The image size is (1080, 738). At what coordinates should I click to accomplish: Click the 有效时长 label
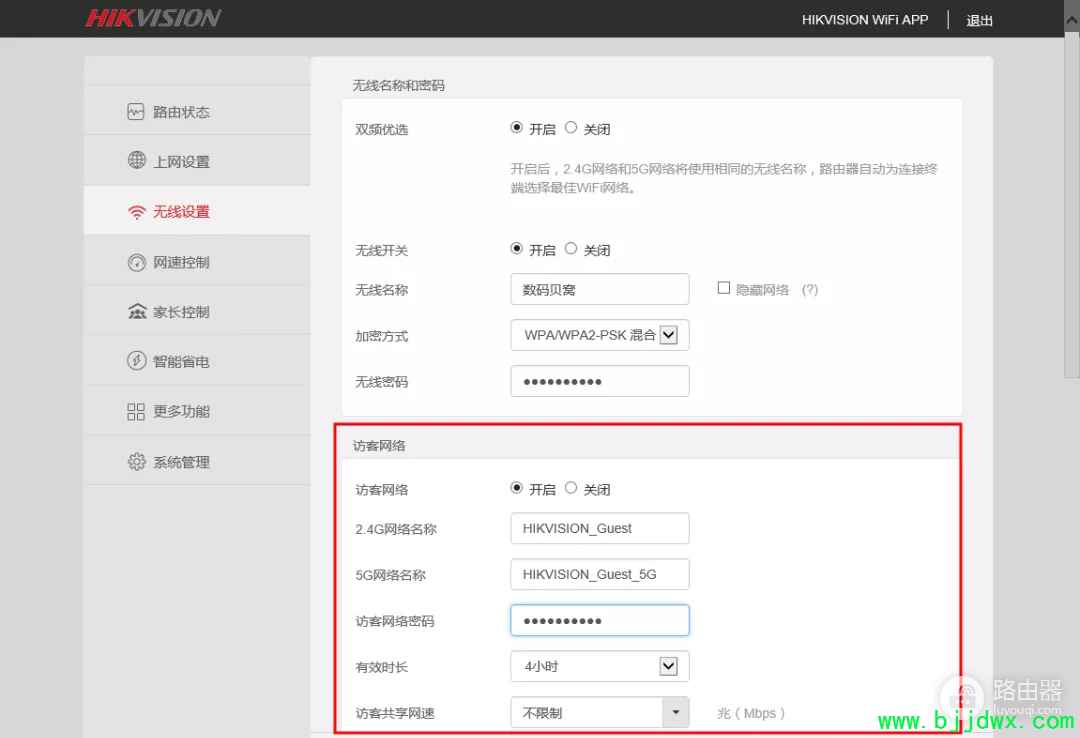pyautogui.click(x=382, y=667)
